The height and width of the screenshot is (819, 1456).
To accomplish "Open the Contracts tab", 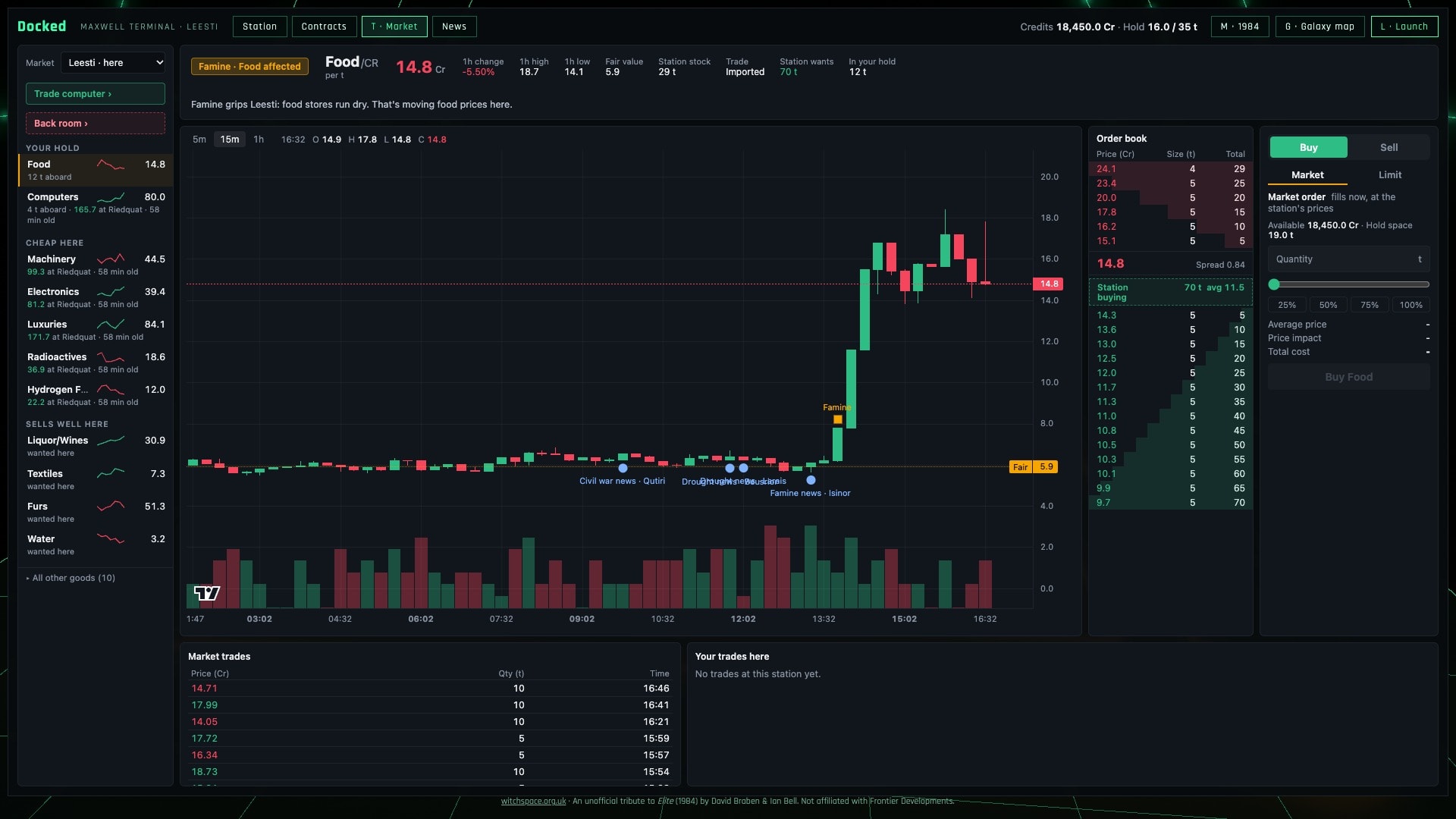I will [x=324, y=27].
